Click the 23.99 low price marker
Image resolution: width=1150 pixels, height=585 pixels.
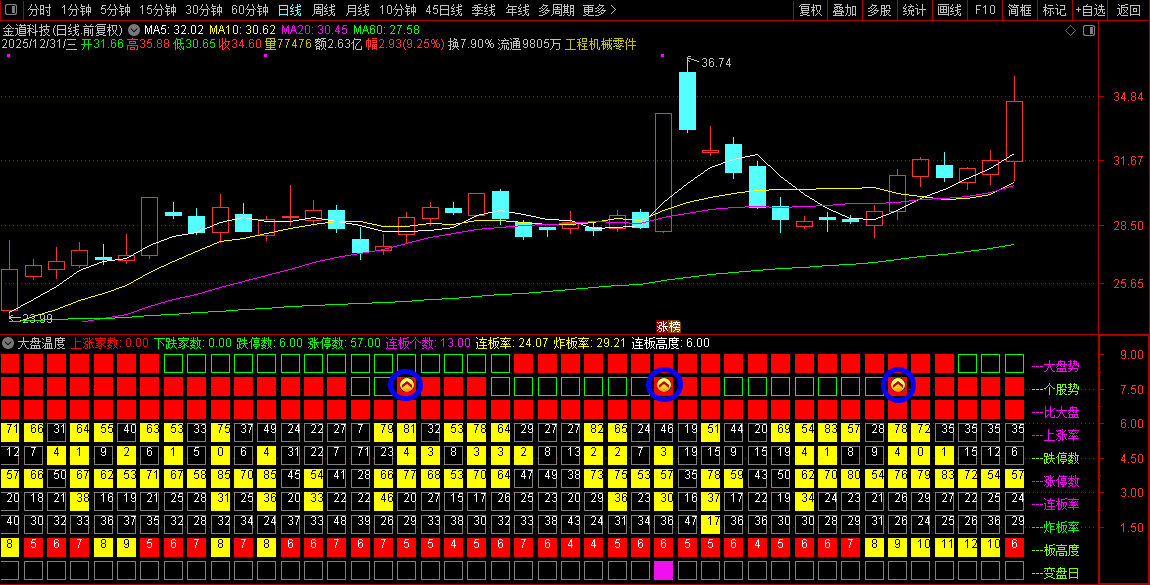click(x=37, y=319)
